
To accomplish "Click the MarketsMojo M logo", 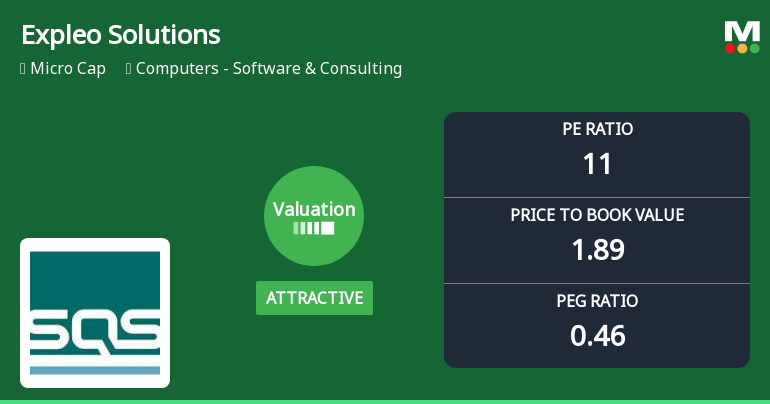I will (741, 31).
